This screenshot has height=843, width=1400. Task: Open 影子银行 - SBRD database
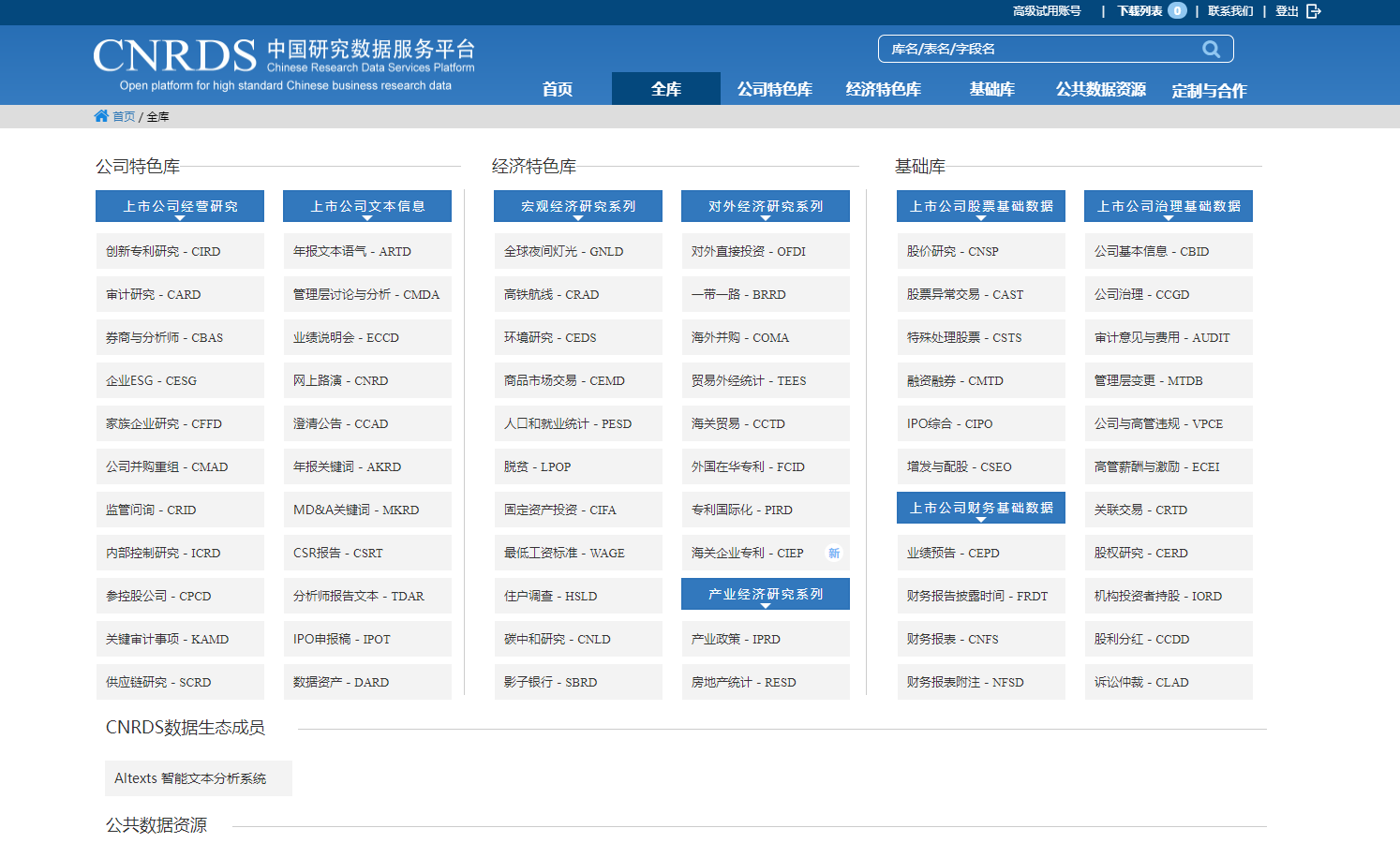578,682
